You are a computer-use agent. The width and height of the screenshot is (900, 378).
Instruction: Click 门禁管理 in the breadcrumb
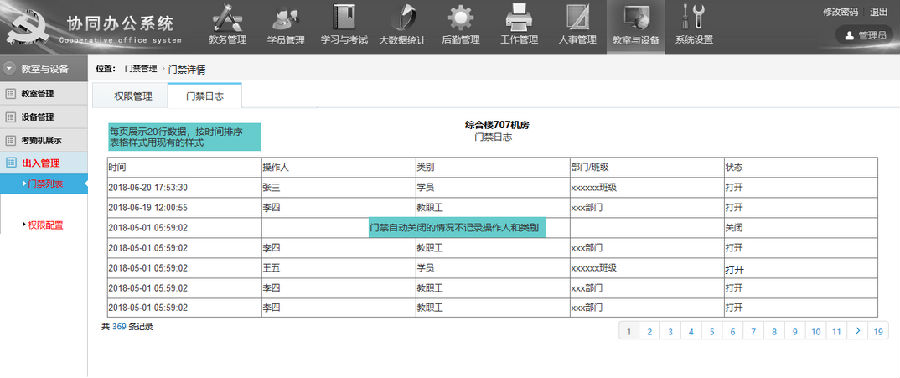(141, 69)
